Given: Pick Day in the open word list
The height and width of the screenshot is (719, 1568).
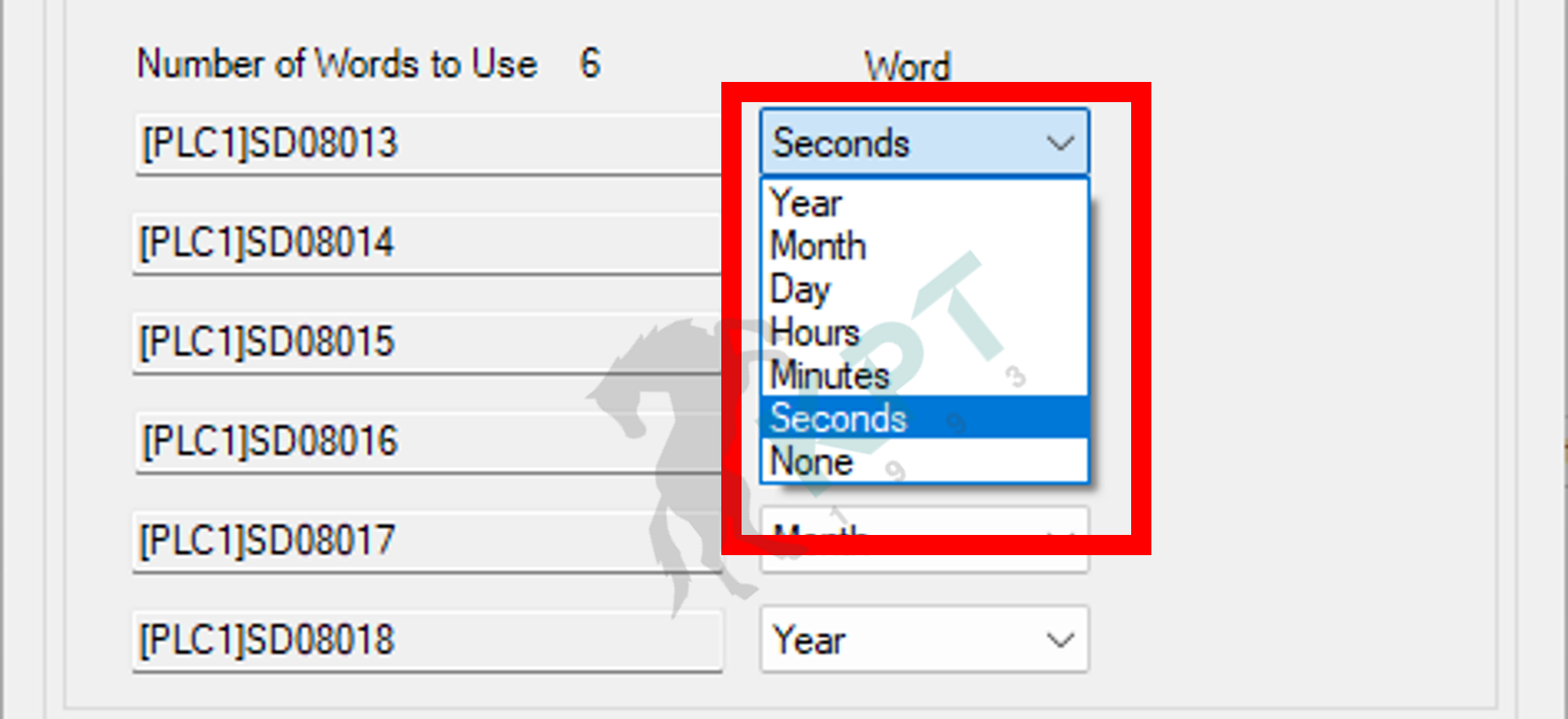Looking at the screenshot, I should coord(924,289).
